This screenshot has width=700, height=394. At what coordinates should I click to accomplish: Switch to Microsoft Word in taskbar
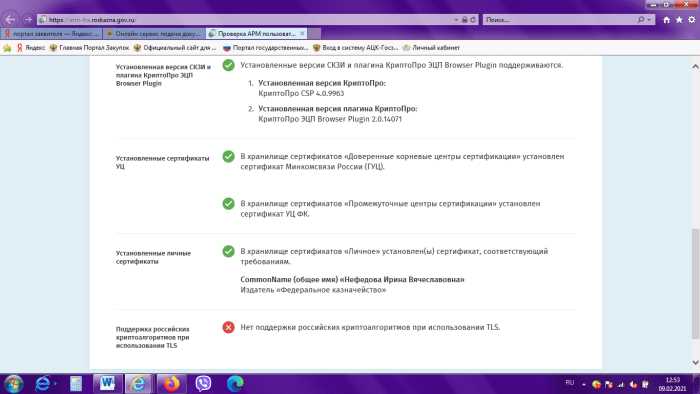[108, 384]
